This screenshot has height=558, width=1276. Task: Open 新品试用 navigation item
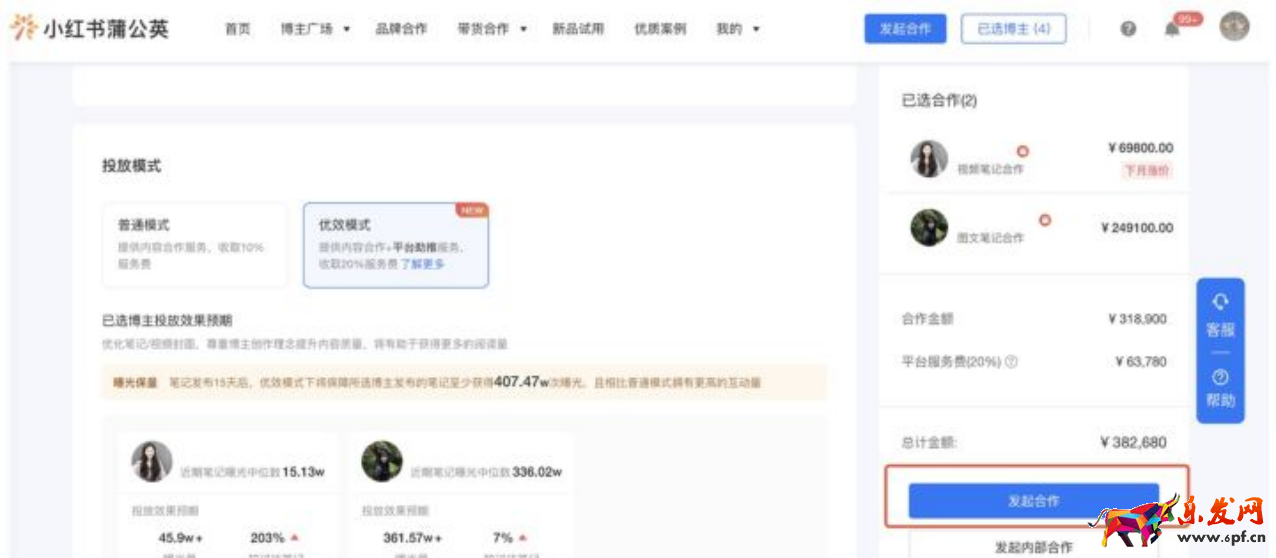click(578, 29)
